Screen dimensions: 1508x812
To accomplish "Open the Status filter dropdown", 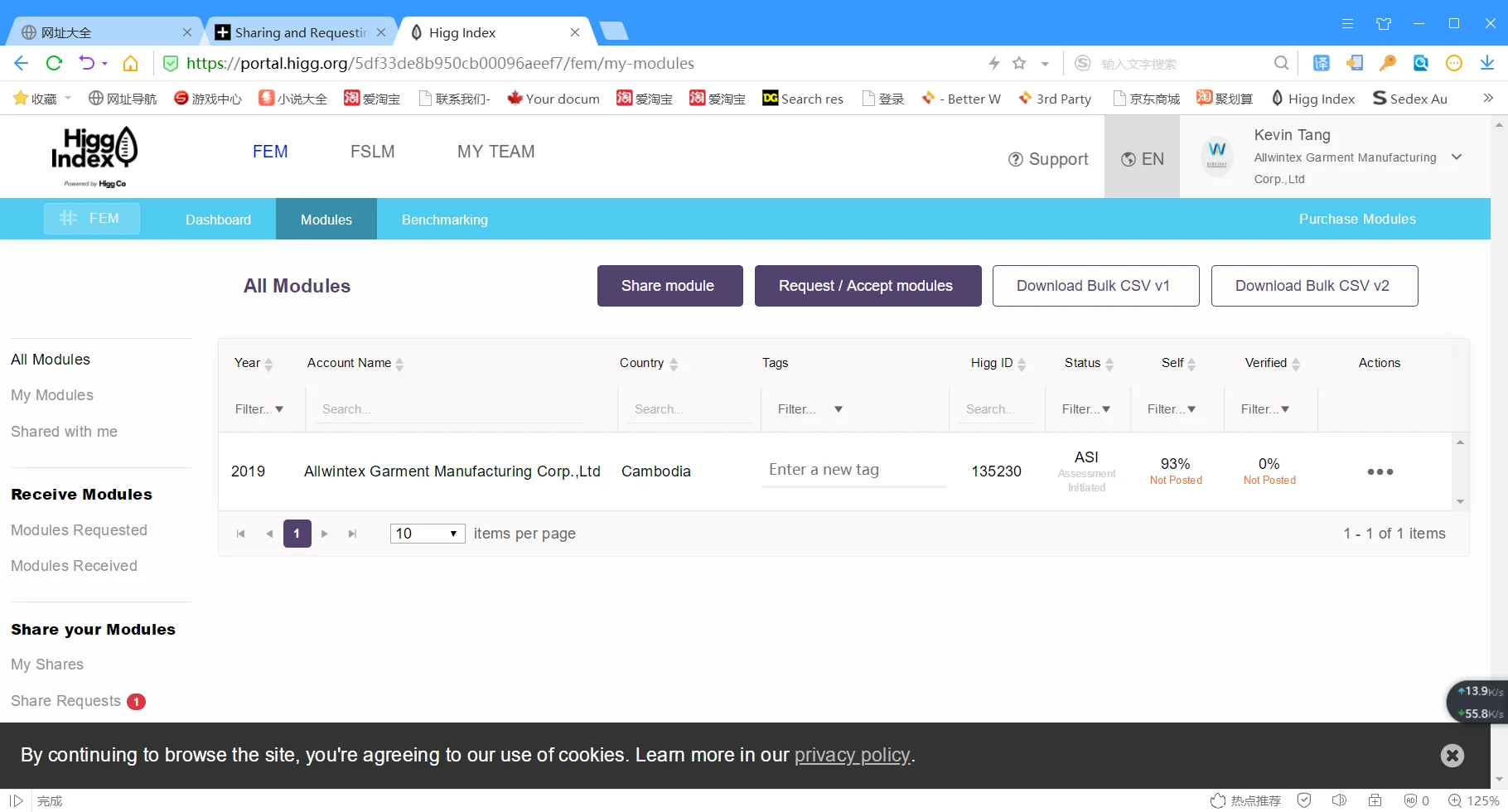I will (1086, 408).
